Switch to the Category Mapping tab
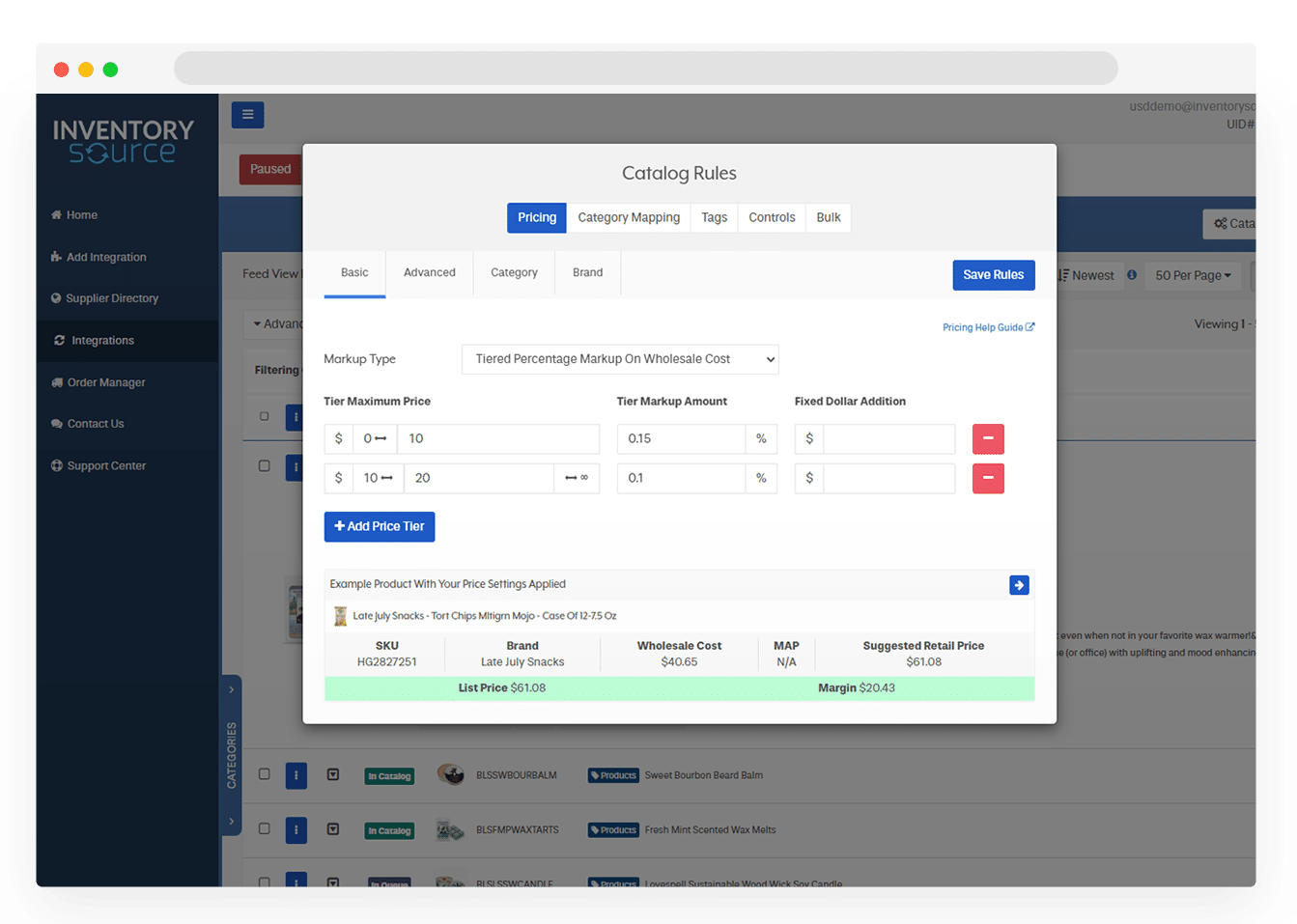1297x924 pixels. coord(629,218)
